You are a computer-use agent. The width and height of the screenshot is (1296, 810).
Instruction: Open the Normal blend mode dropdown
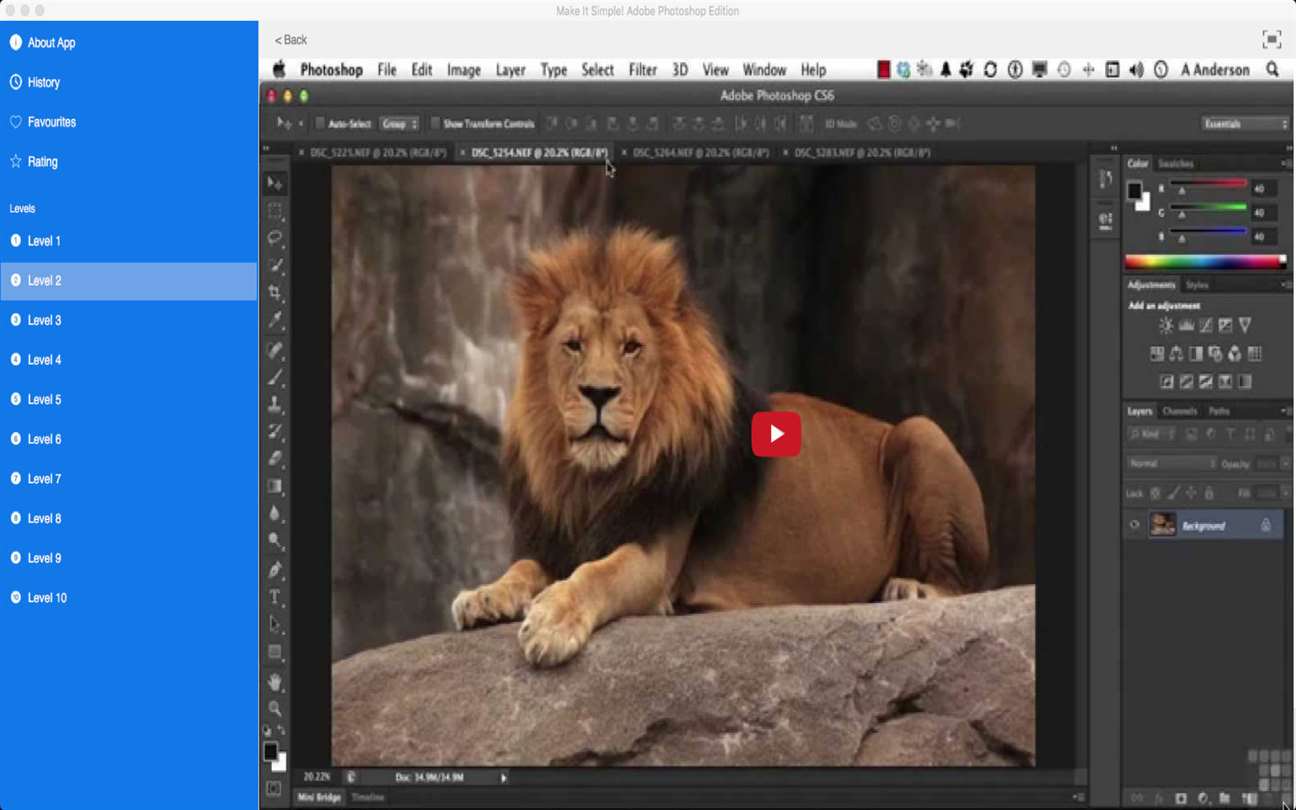coord(1170,464)
